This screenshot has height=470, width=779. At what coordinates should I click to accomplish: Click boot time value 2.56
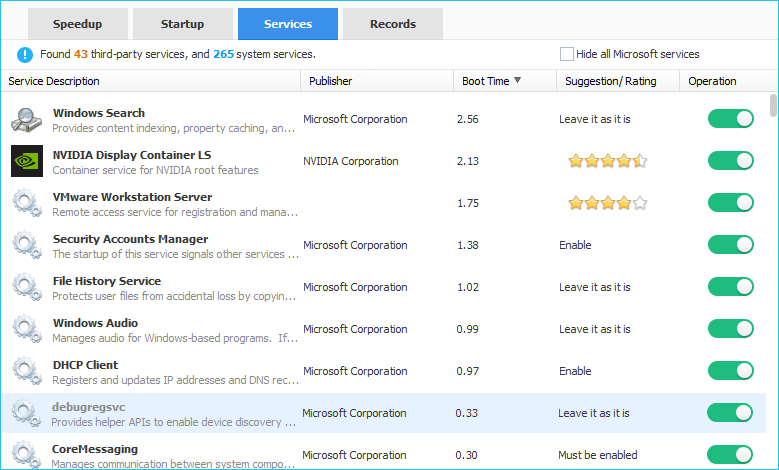[x=467, y=119]
